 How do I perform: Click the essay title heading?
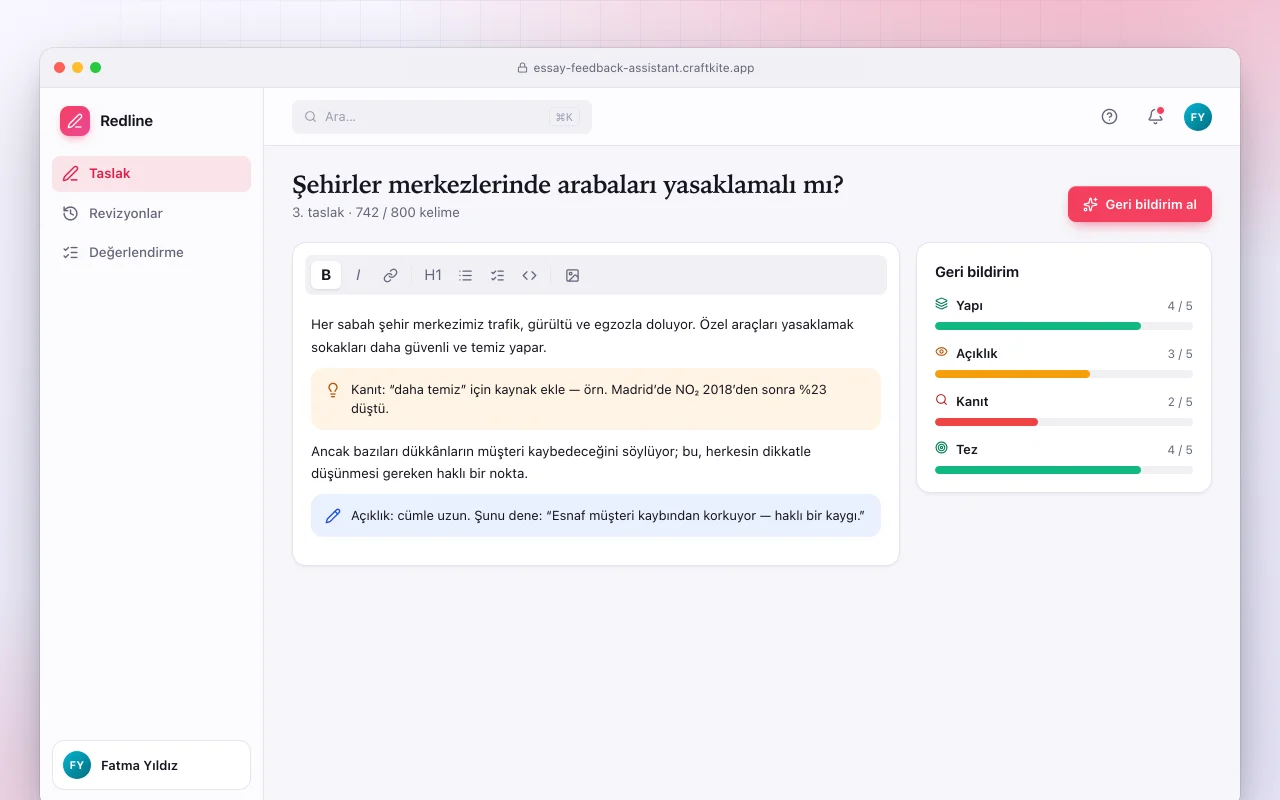pyautogui.click(x=568, y=186)
